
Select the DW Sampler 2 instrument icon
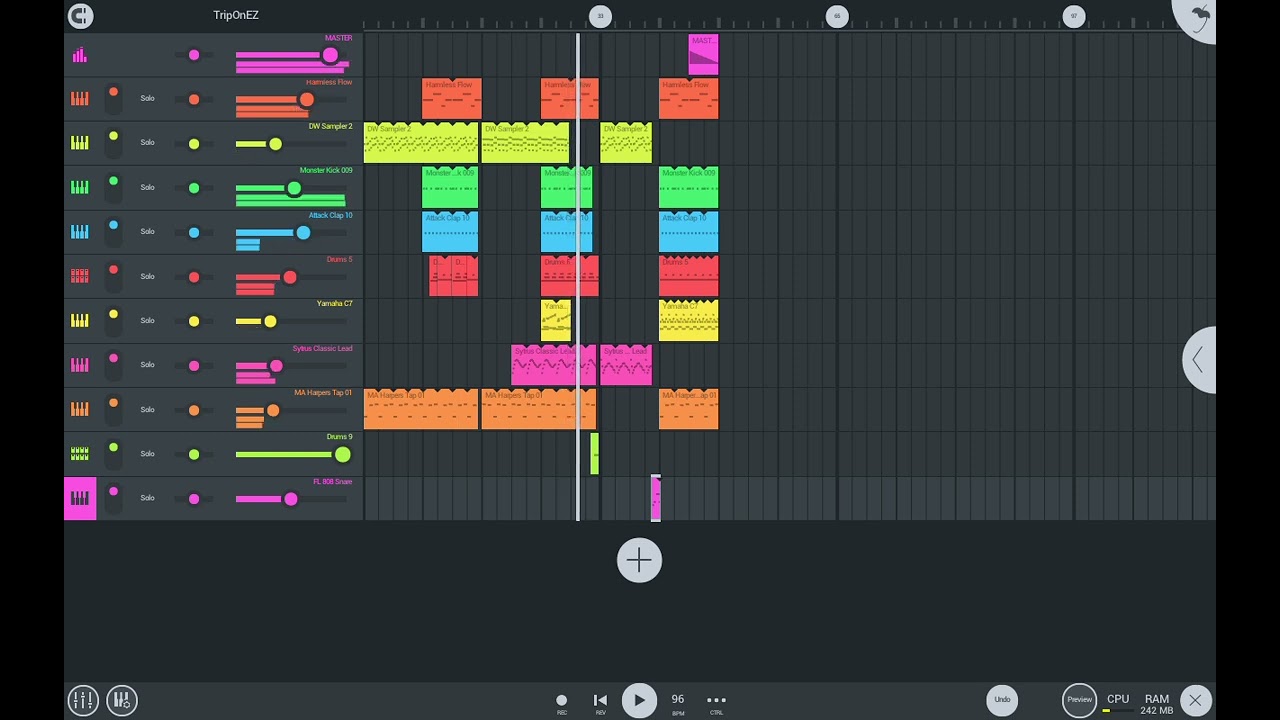(80, 143)
